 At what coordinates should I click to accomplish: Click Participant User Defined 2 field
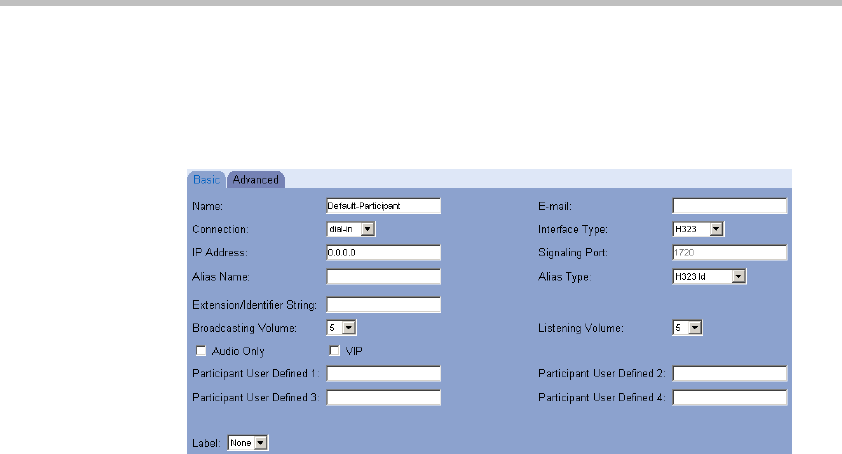pyautogui.click(x=730, y=373)
